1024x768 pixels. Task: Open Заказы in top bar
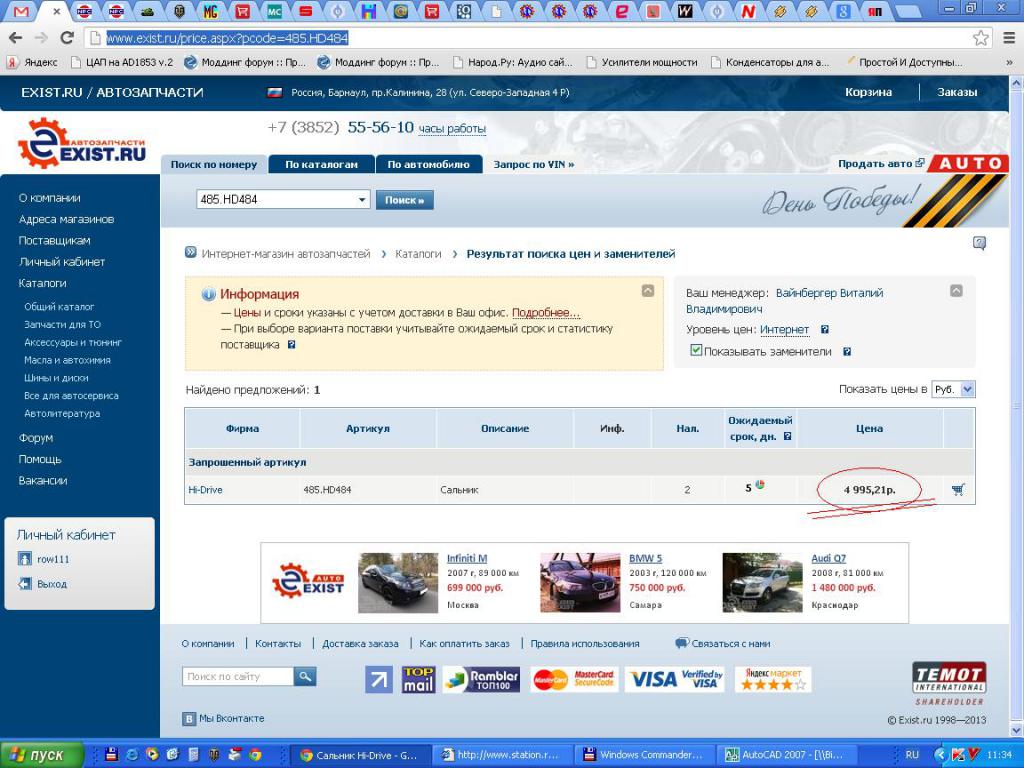pyautogui.click(x=957, y=92)
